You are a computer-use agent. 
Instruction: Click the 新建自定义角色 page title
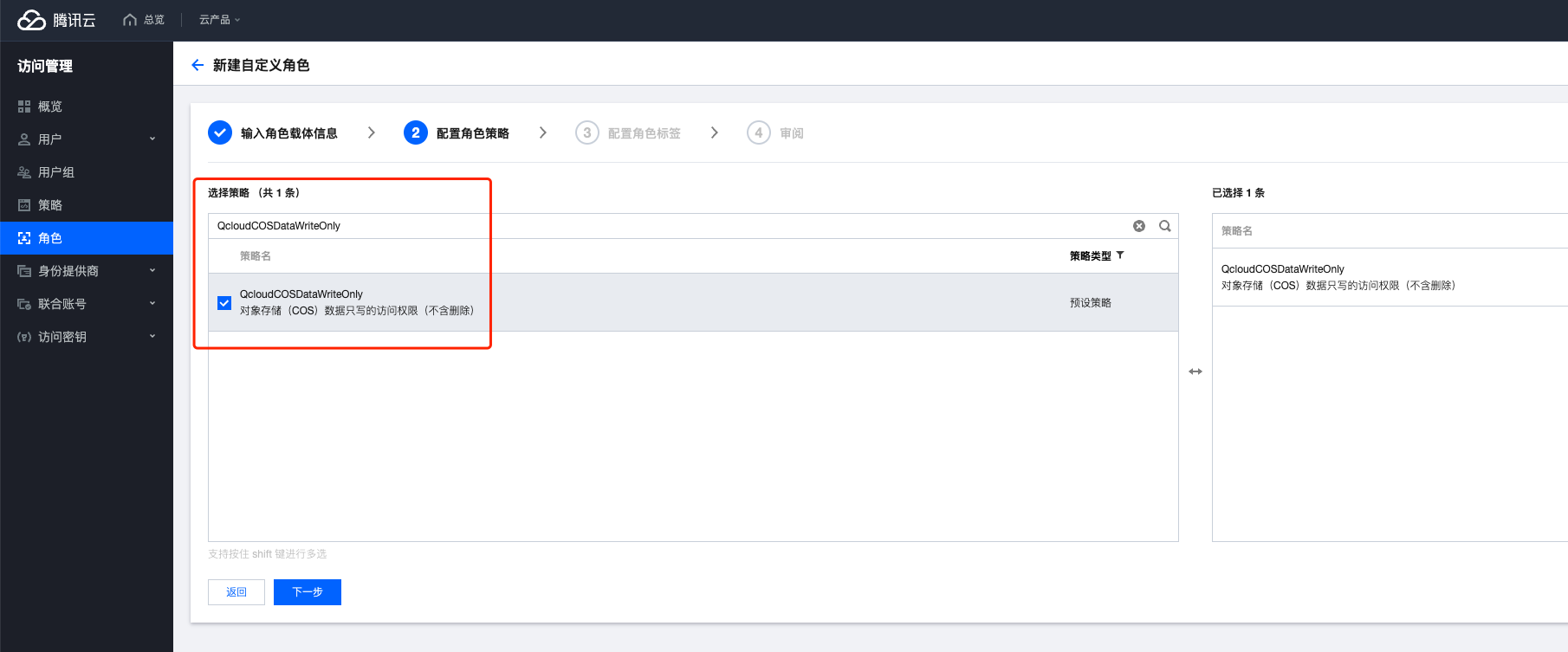point(262,65)
